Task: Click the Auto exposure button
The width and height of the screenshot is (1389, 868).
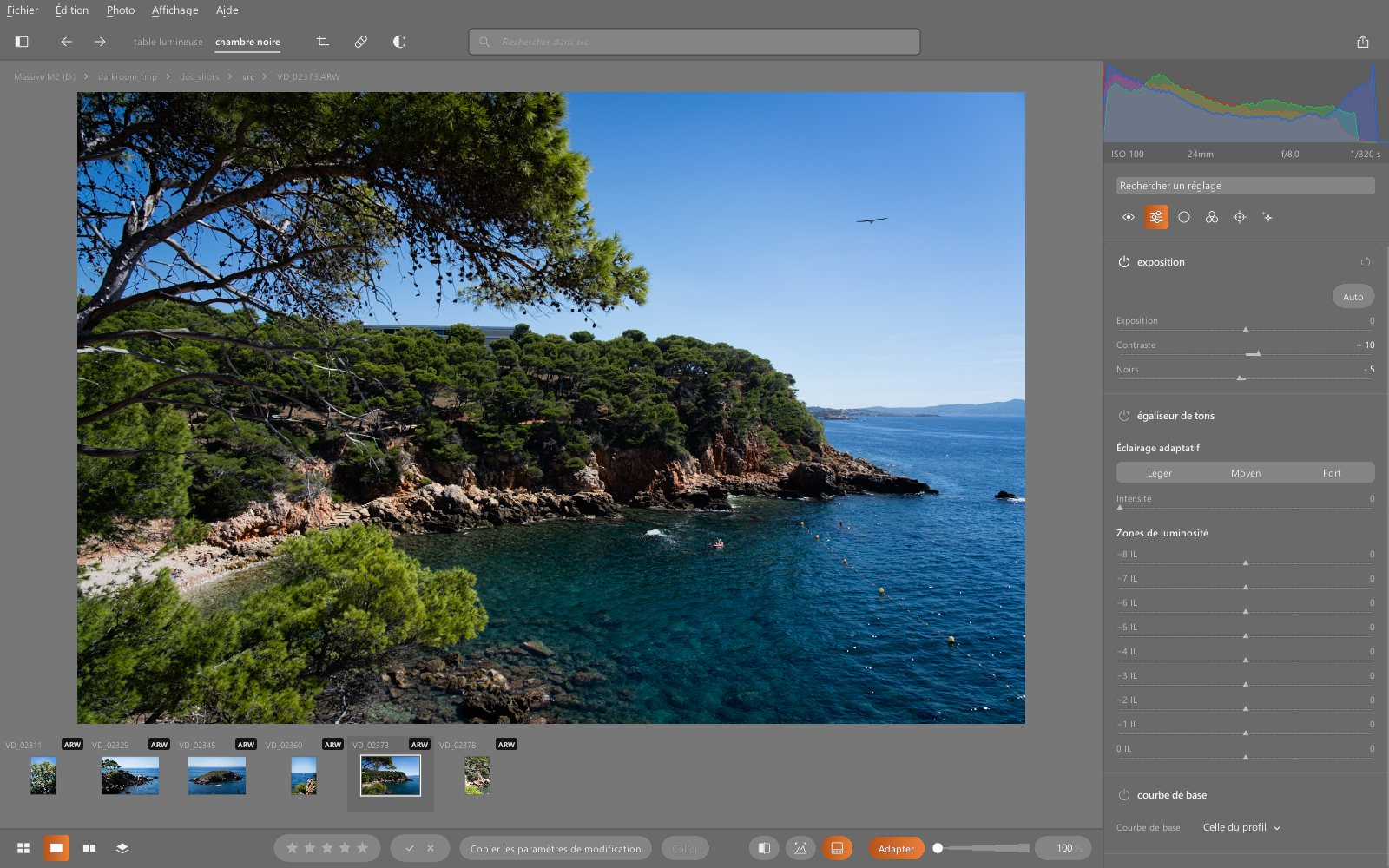Action: coord(1353,297)
